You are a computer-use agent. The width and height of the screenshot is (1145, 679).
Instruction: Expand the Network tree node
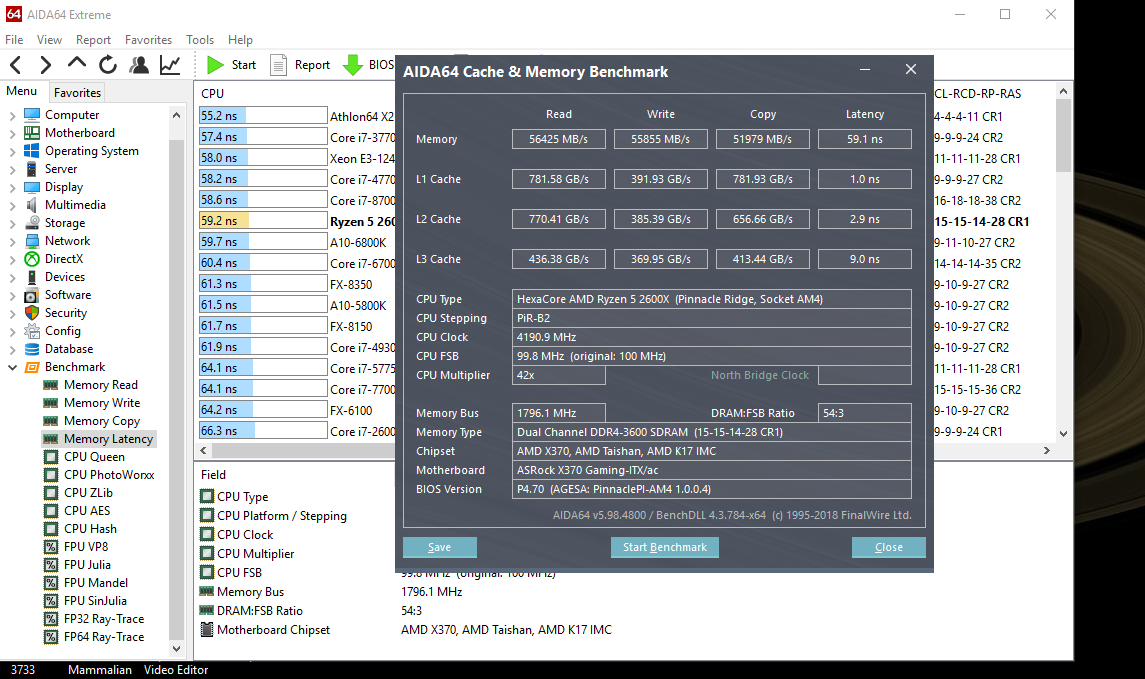[12, 242]
